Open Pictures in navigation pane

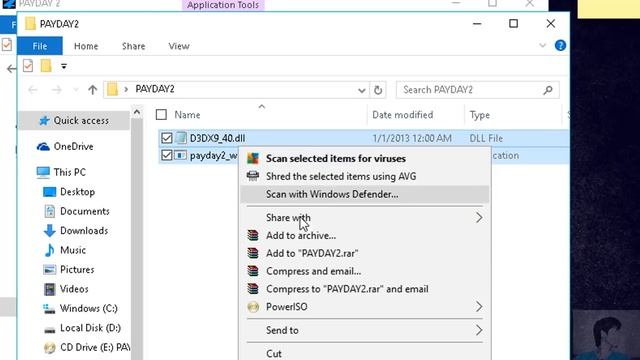coord(69,269)
